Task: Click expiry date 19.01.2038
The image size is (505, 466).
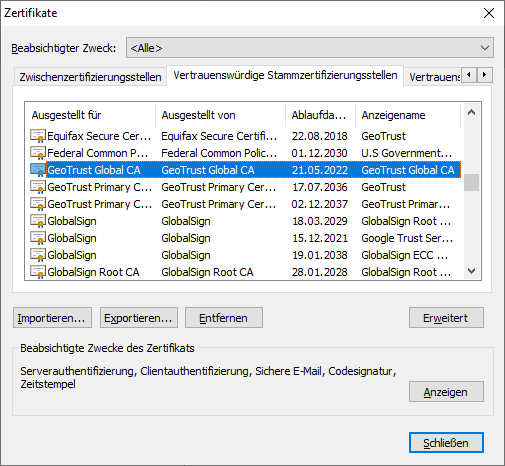Action: point(319,255)
